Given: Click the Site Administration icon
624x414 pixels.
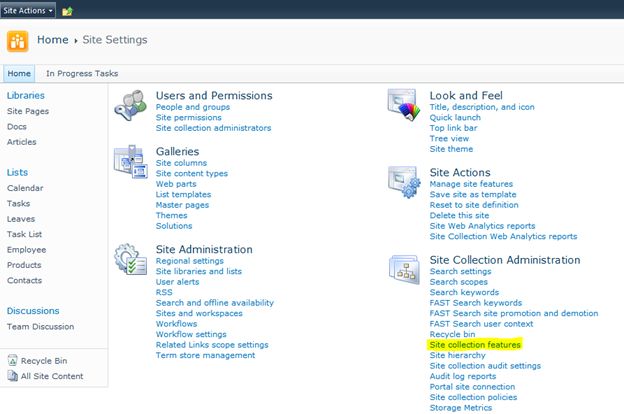Looking at the screenshot, I should pyautogui.click(x=130, y=259).
